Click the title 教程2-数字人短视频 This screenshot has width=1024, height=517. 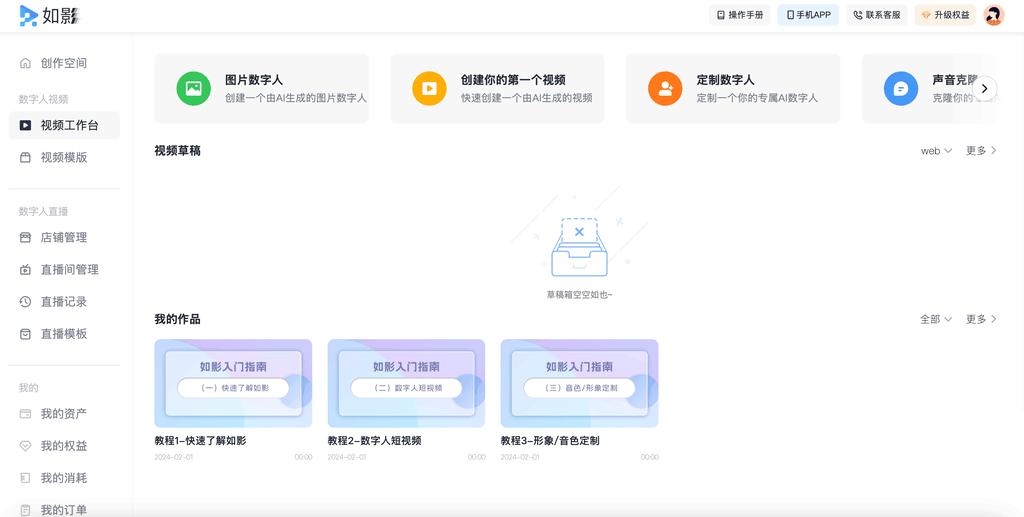click(x=374, y=441)
